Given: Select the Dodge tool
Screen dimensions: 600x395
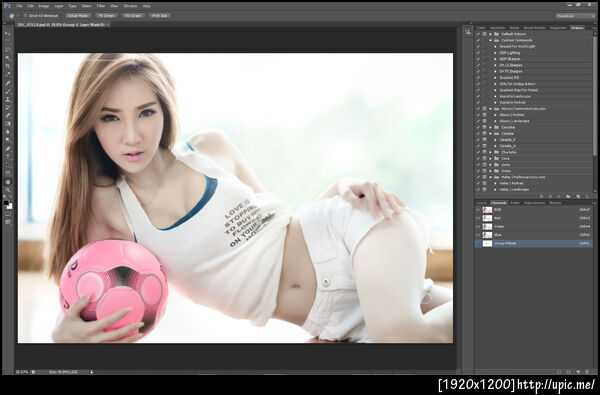Looking at the screenshot, I should coord(8,140).
